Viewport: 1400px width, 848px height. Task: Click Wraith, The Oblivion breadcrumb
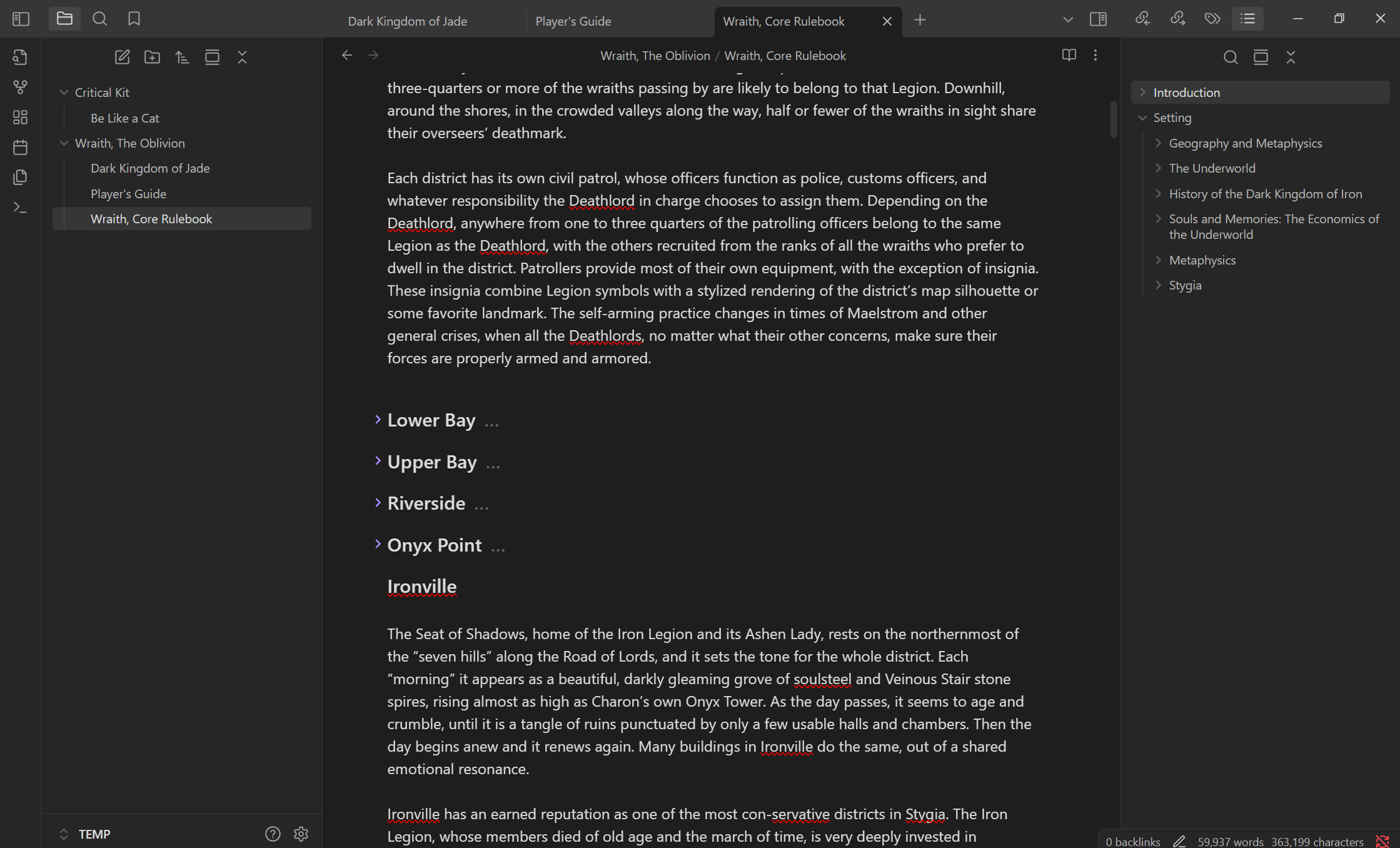[655, 56]
